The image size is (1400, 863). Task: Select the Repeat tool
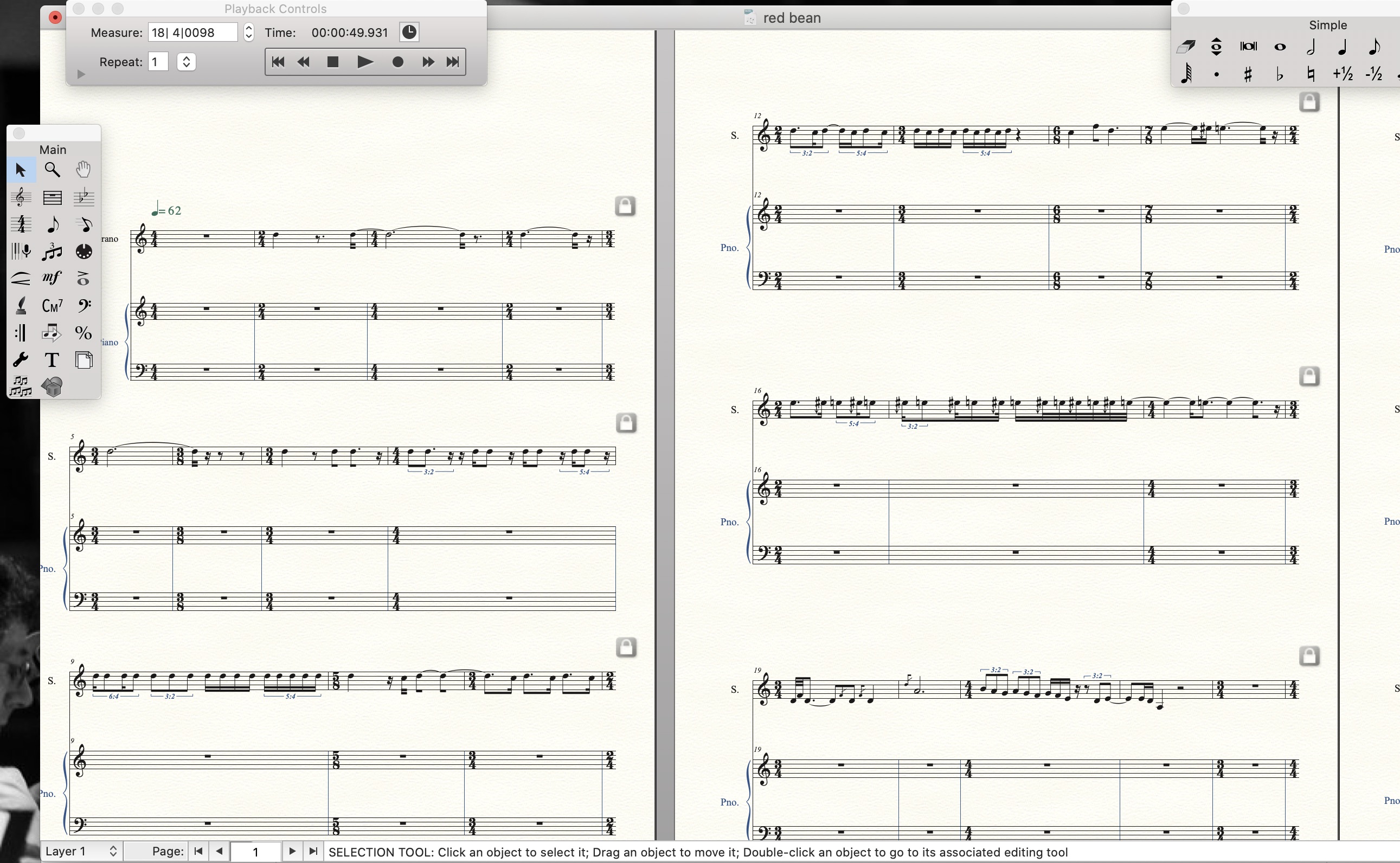(x=21, y=333)
